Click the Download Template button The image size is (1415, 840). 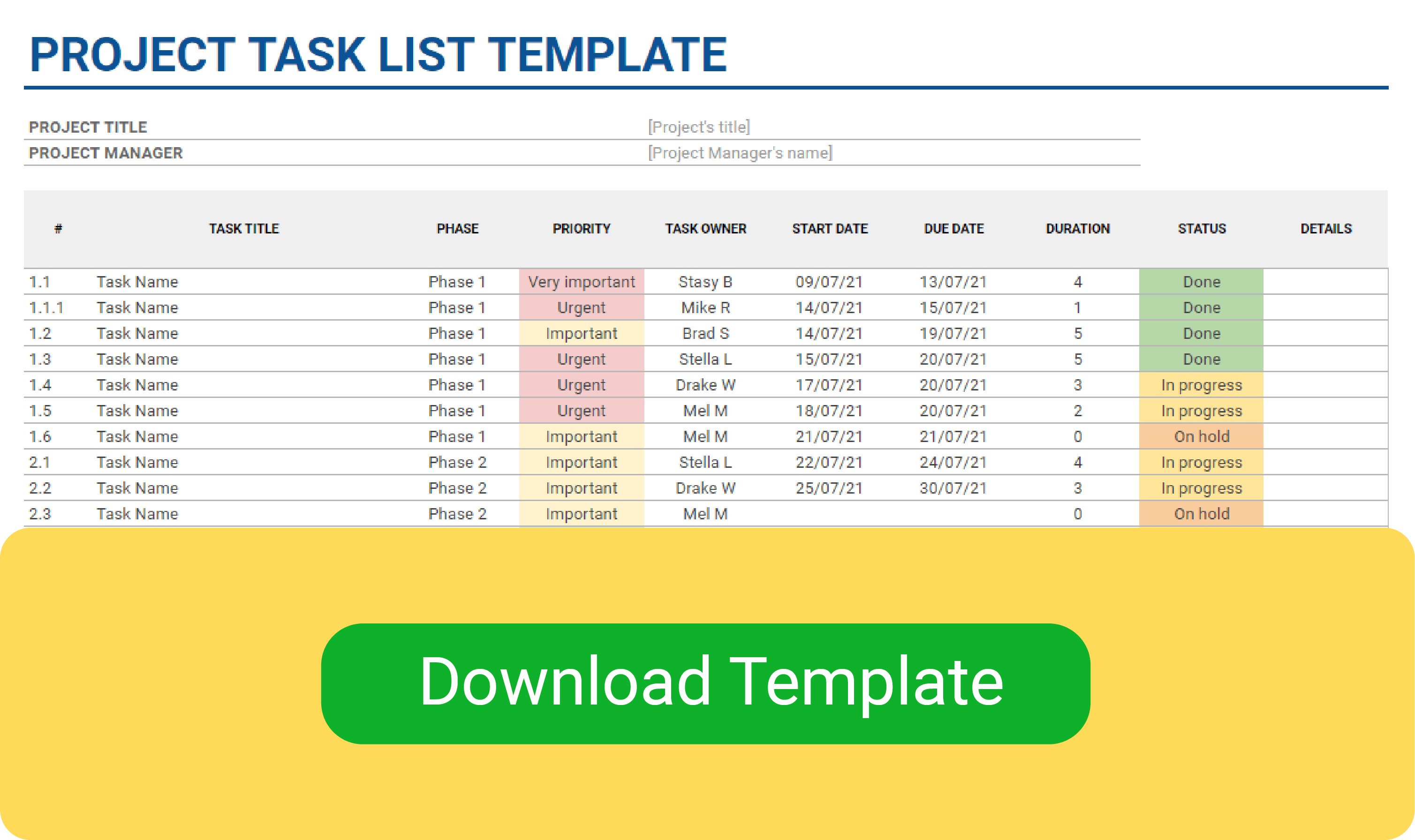[x=705, y=683]
